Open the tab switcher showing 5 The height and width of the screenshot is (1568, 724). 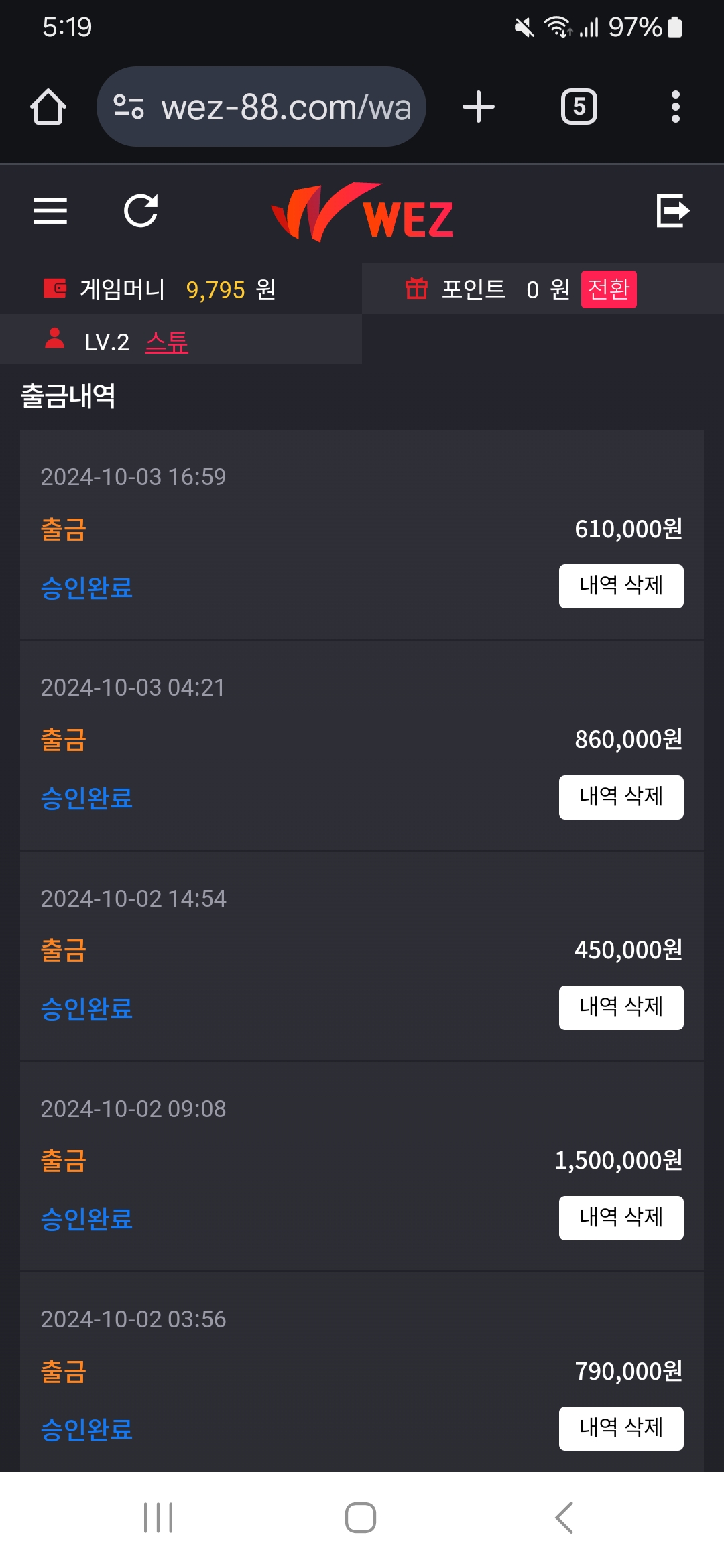coord(579,107)
